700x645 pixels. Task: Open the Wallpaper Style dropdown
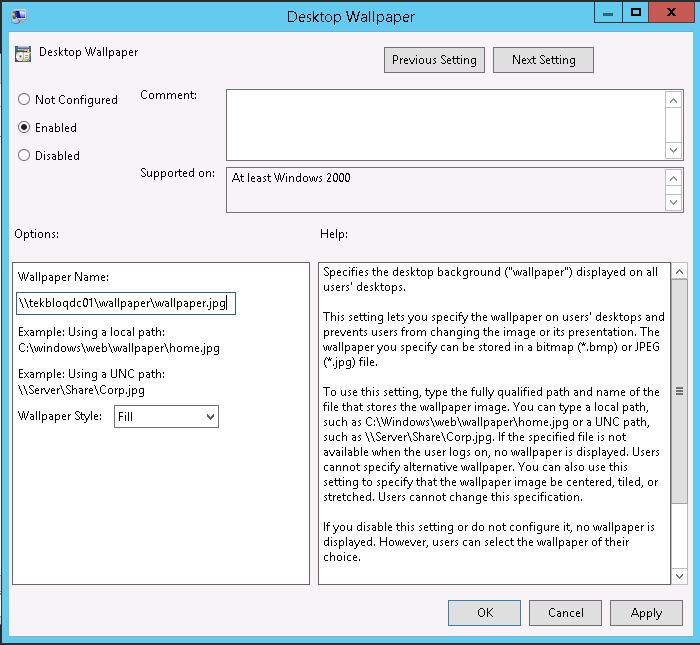point(166,416)
